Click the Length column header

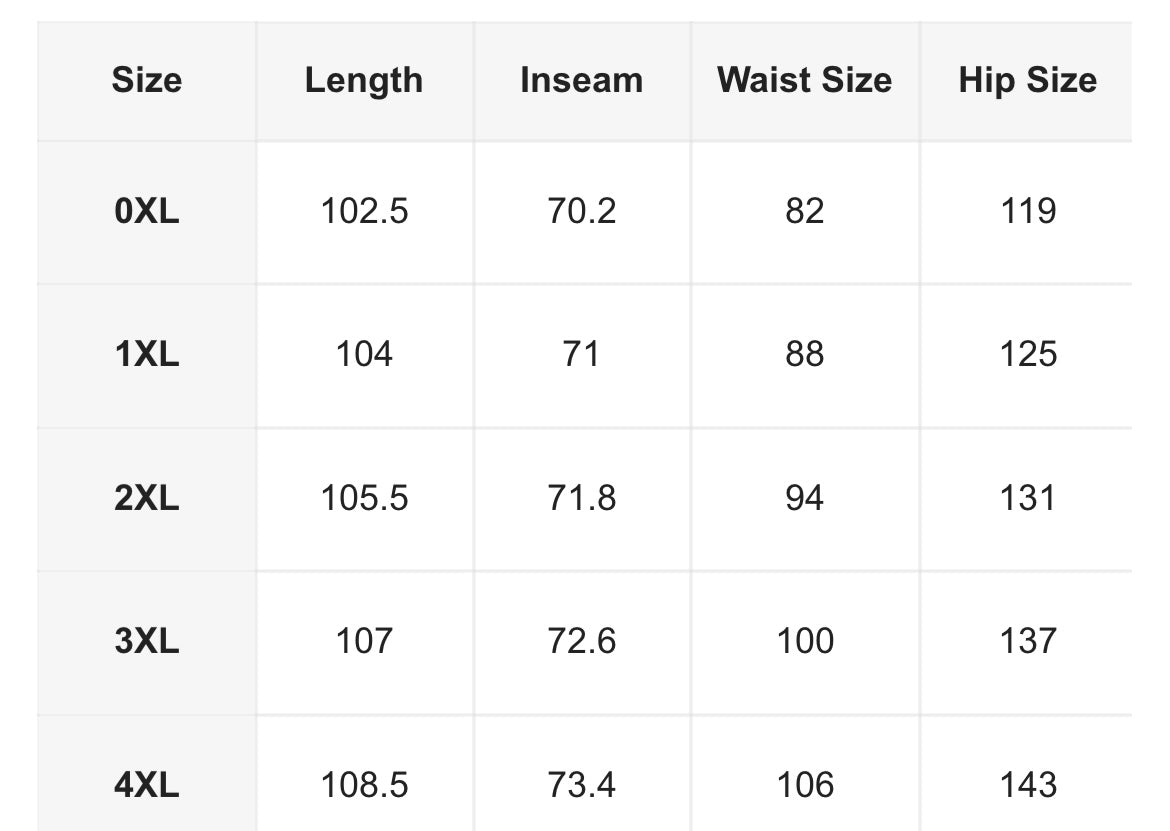364,81
